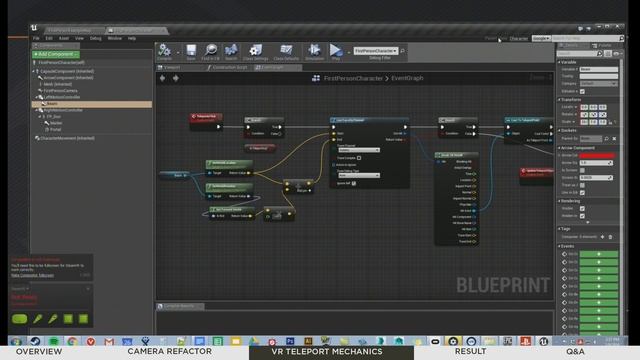
Task: Toggle Details property matrix grid icon
Action: [x=608, y=53]
